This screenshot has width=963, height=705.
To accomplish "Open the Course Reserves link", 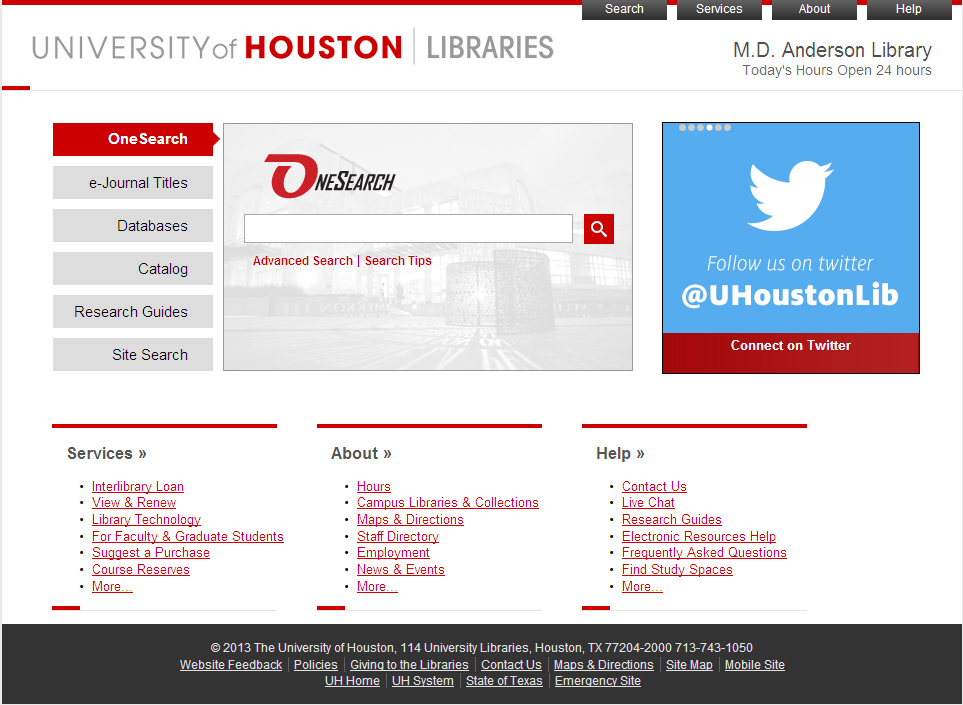I will (141, 569).
